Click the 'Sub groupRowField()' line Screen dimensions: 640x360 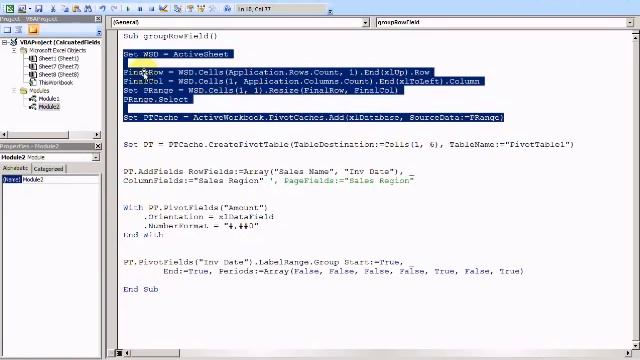coord(170,36)
